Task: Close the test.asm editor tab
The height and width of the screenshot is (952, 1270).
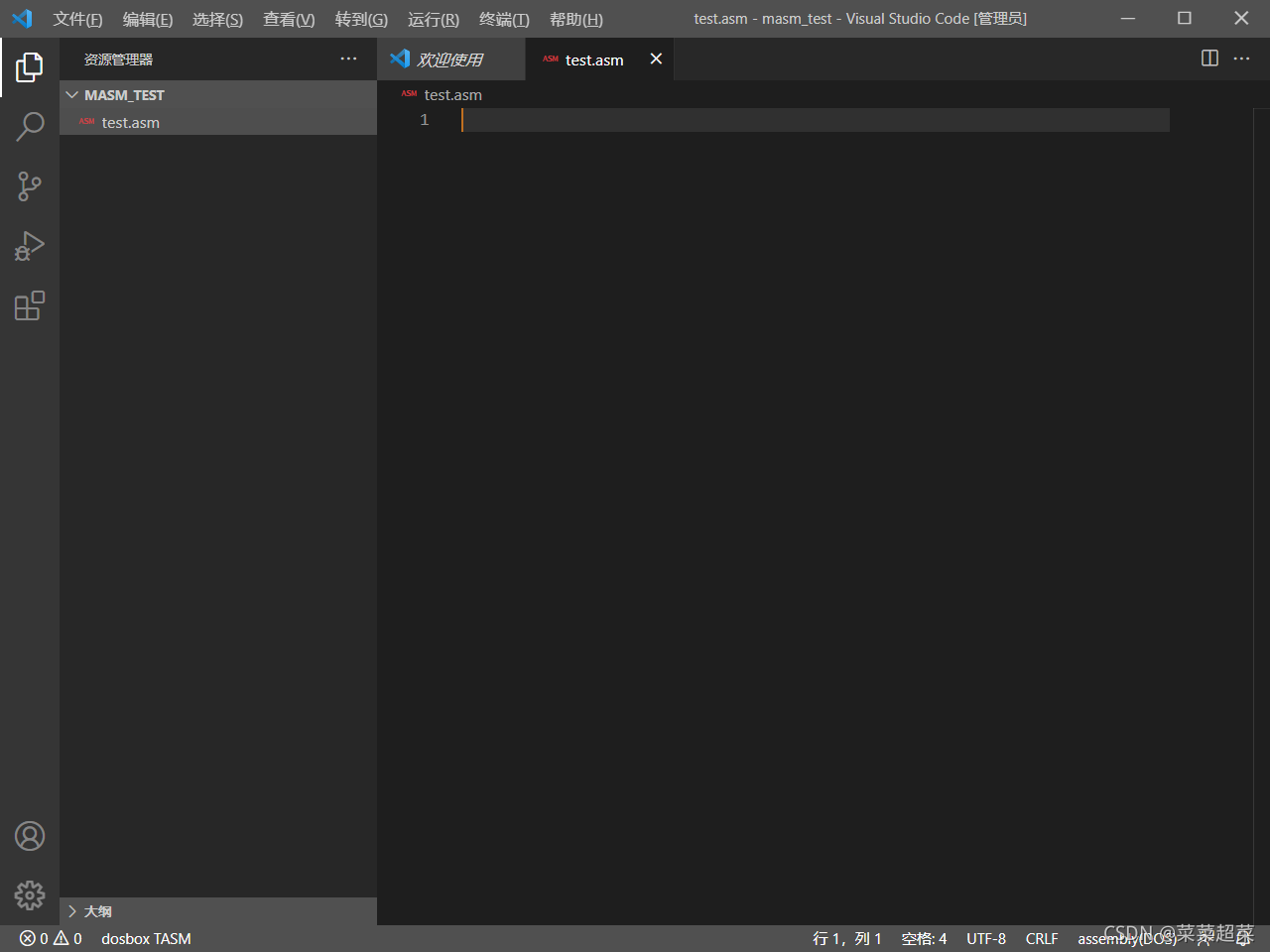Action: (656, 59)
